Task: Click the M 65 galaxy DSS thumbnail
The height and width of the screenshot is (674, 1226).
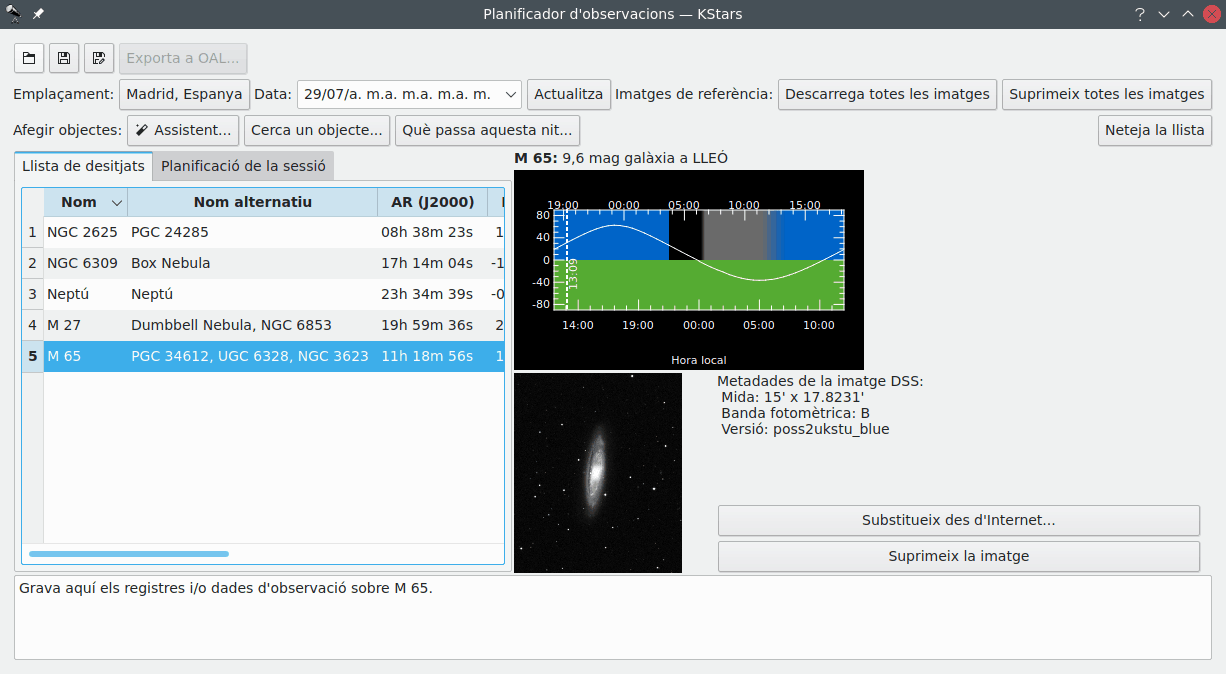Action: (598, 473)
